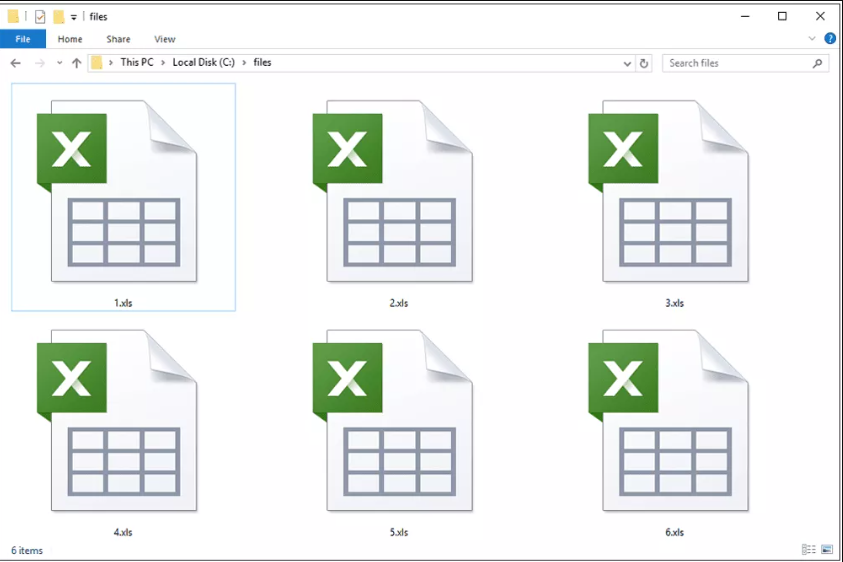Maximize the files window
The image size is (843, 562).
pos(782,16)
